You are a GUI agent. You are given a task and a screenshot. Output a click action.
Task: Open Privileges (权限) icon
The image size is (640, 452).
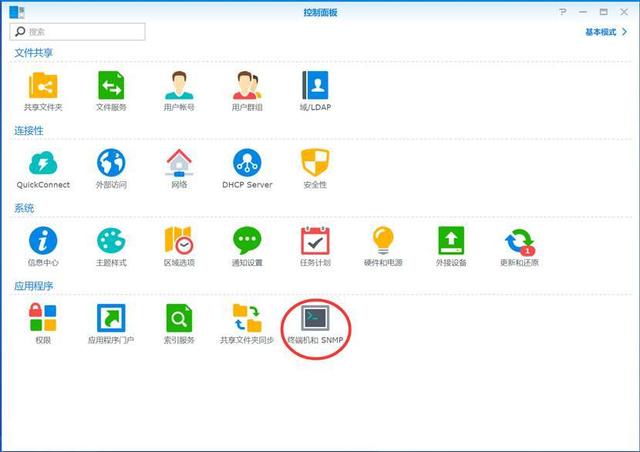coord(43,318)
